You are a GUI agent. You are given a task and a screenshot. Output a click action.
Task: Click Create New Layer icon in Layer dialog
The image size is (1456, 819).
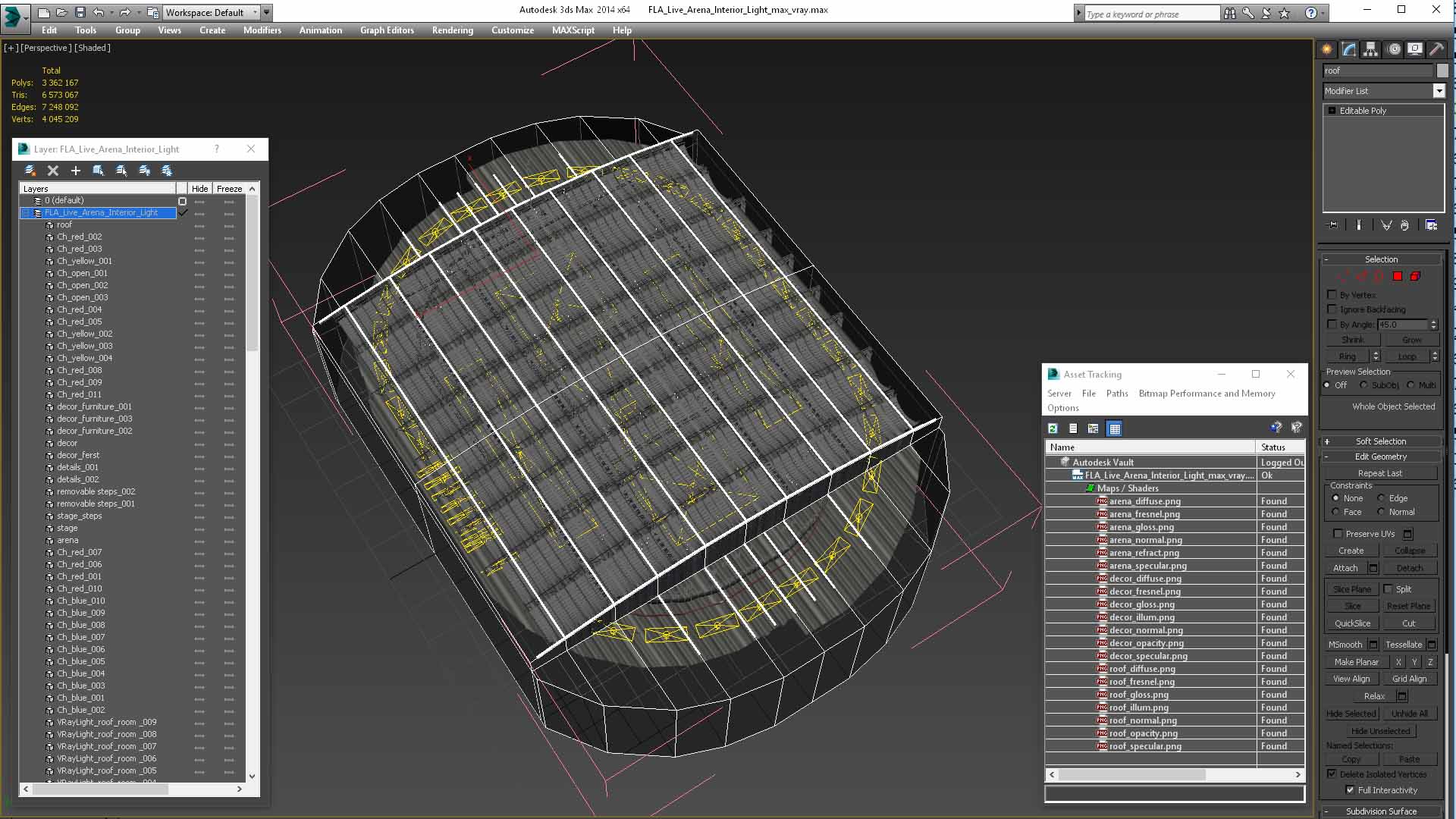(30, 171)
